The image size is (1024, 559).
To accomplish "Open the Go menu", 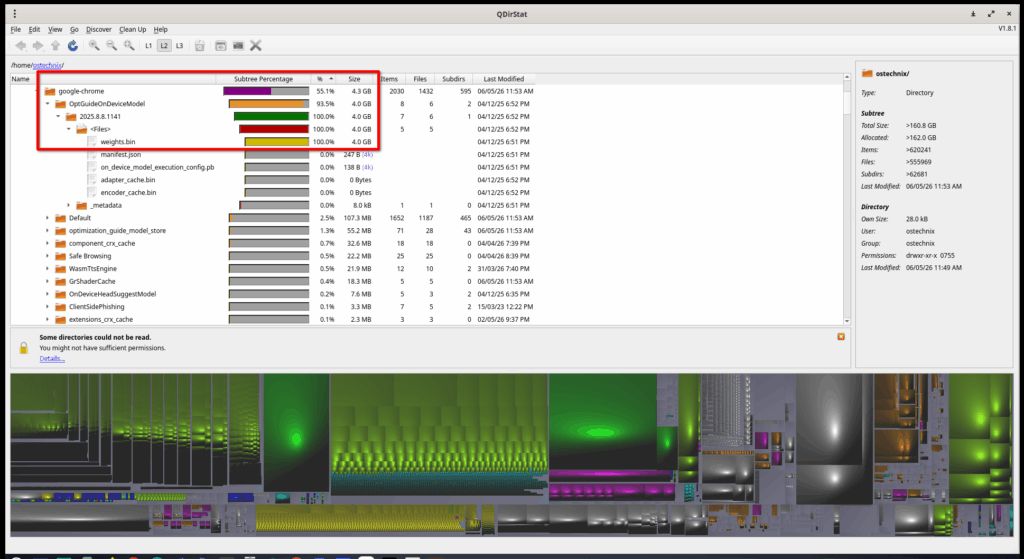I will [74, 29].
